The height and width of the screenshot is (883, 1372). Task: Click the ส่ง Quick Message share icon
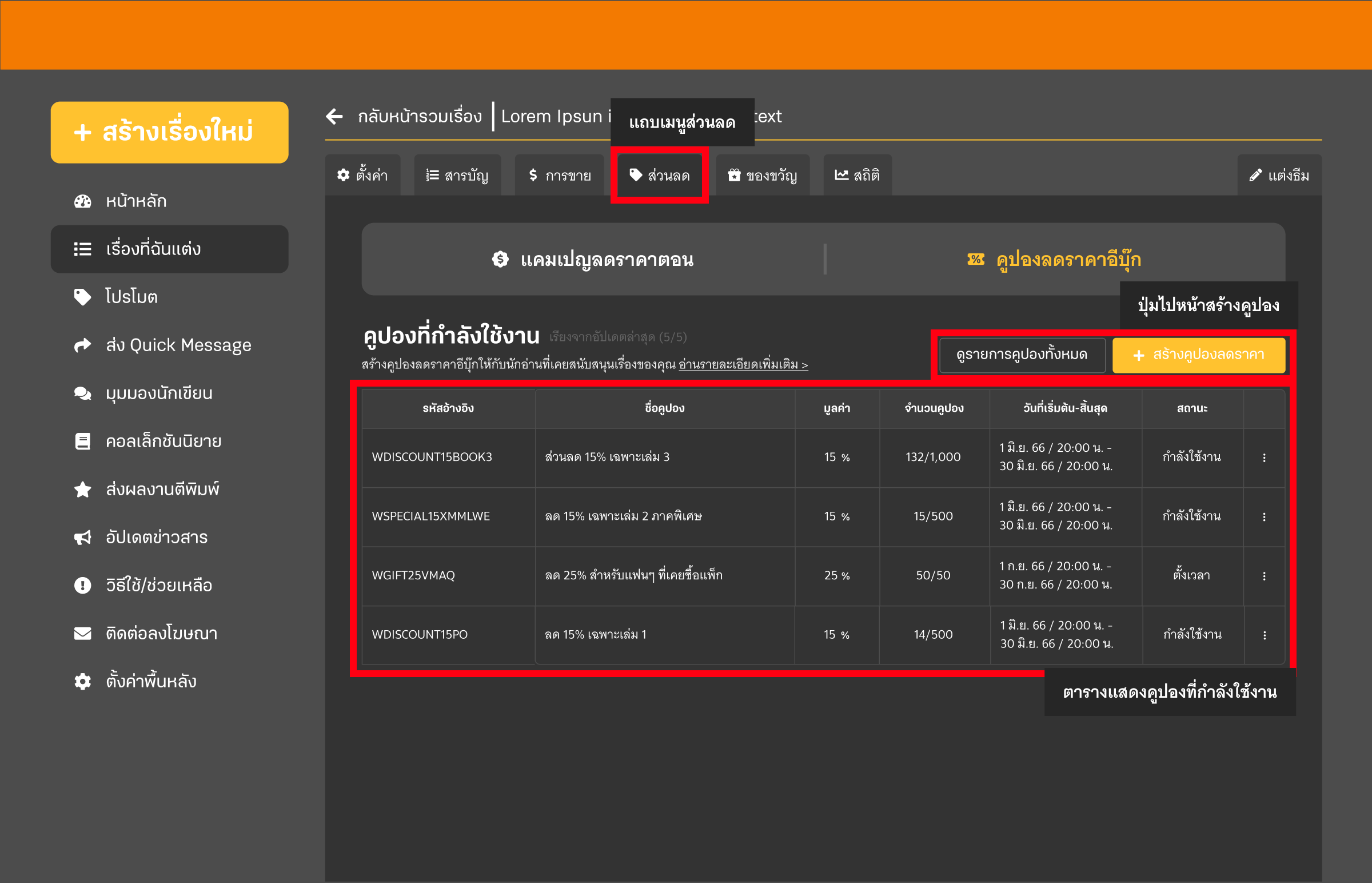tap(82, 345)
